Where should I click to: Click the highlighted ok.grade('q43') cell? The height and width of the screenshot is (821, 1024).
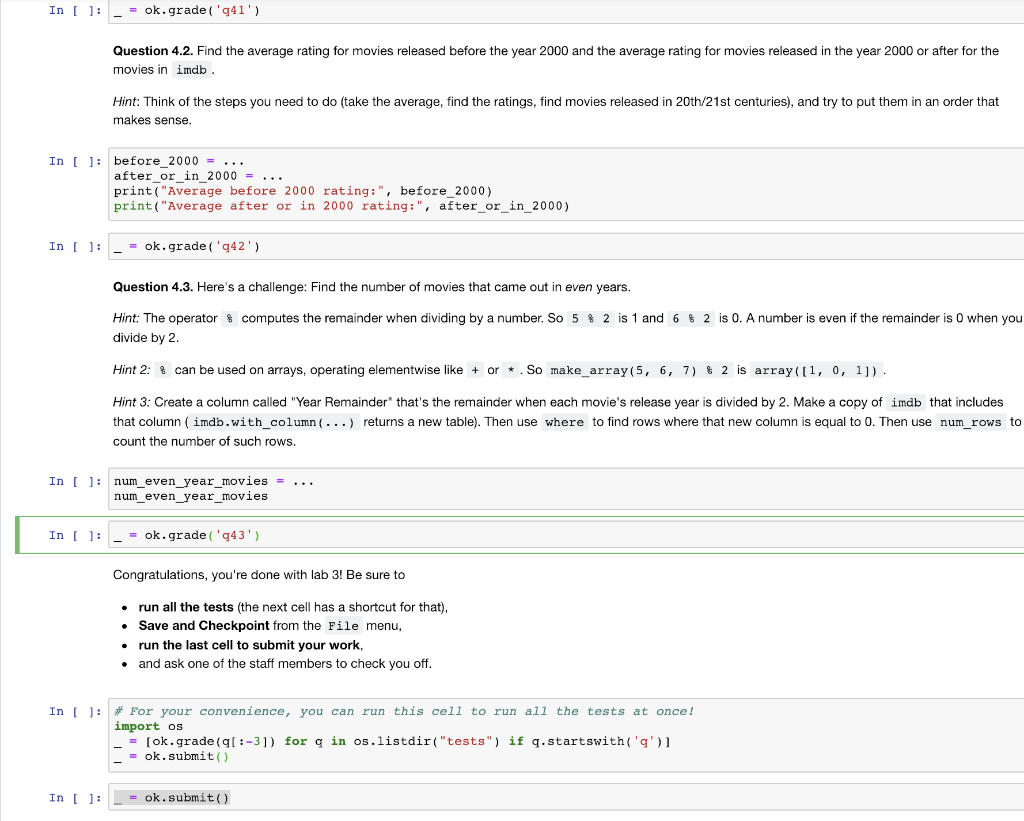pyautogui.click(x=300, y=535)
